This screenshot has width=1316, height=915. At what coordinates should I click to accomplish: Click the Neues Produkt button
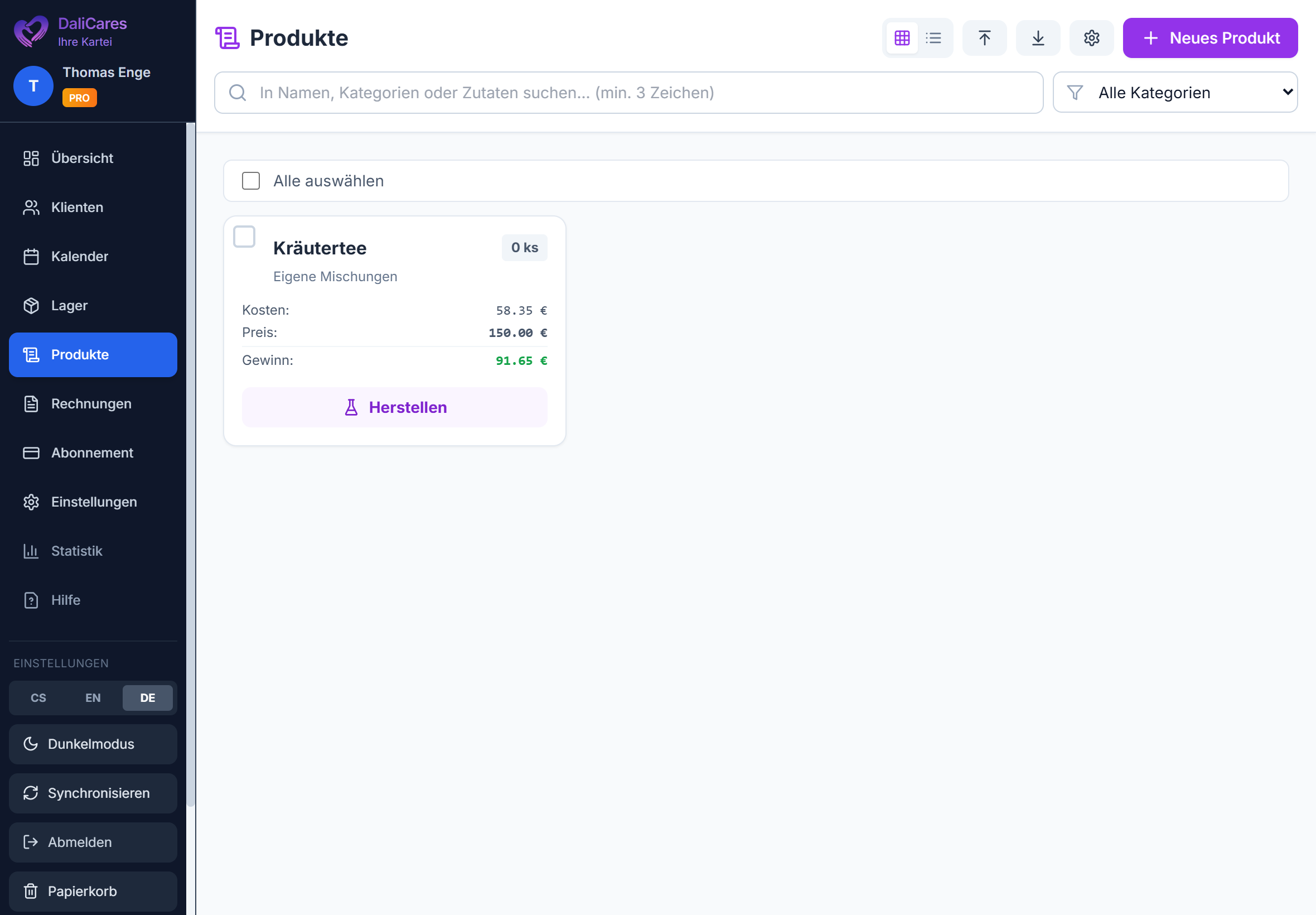[1210, 38]
